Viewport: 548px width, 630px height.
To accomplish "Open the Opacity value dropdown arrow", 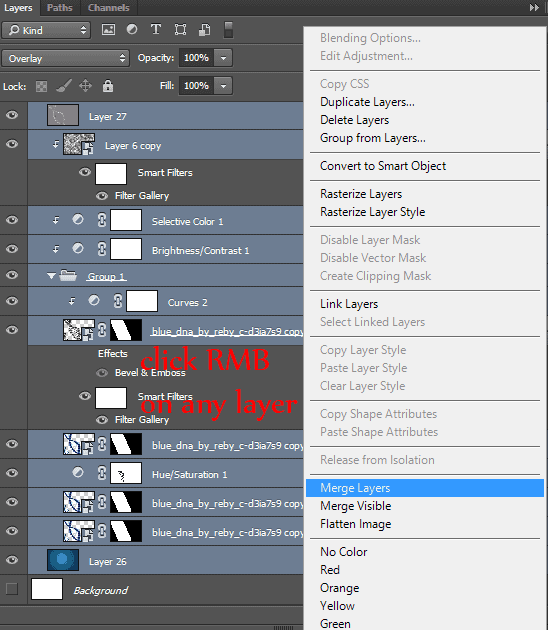I will point(223,58).
